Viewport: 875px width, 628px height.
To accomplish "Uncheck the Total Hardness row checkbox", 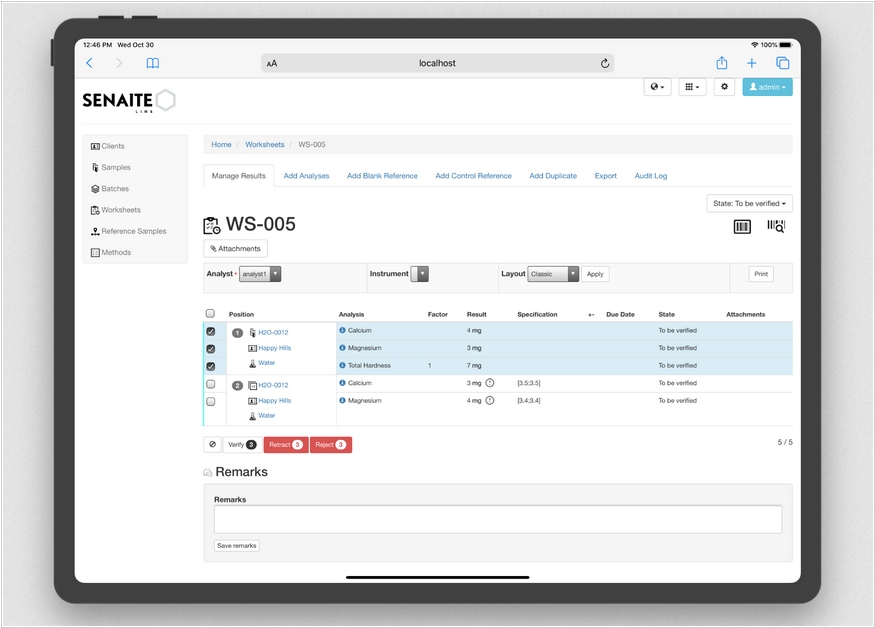I will (x=210, y=366).
